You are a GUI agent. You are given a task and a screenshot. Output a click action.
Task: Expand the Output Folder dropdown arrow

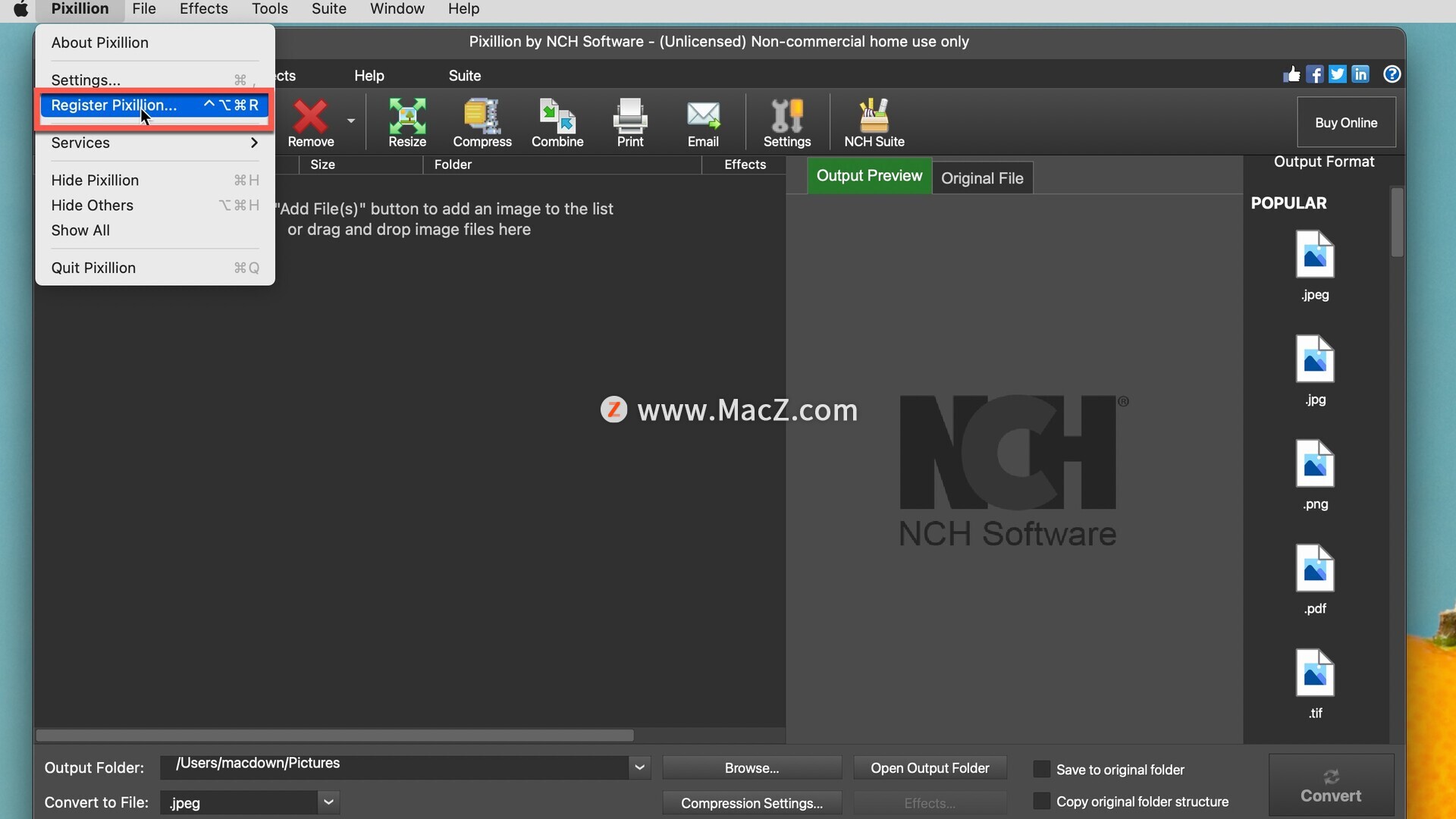tap(639, 767)
